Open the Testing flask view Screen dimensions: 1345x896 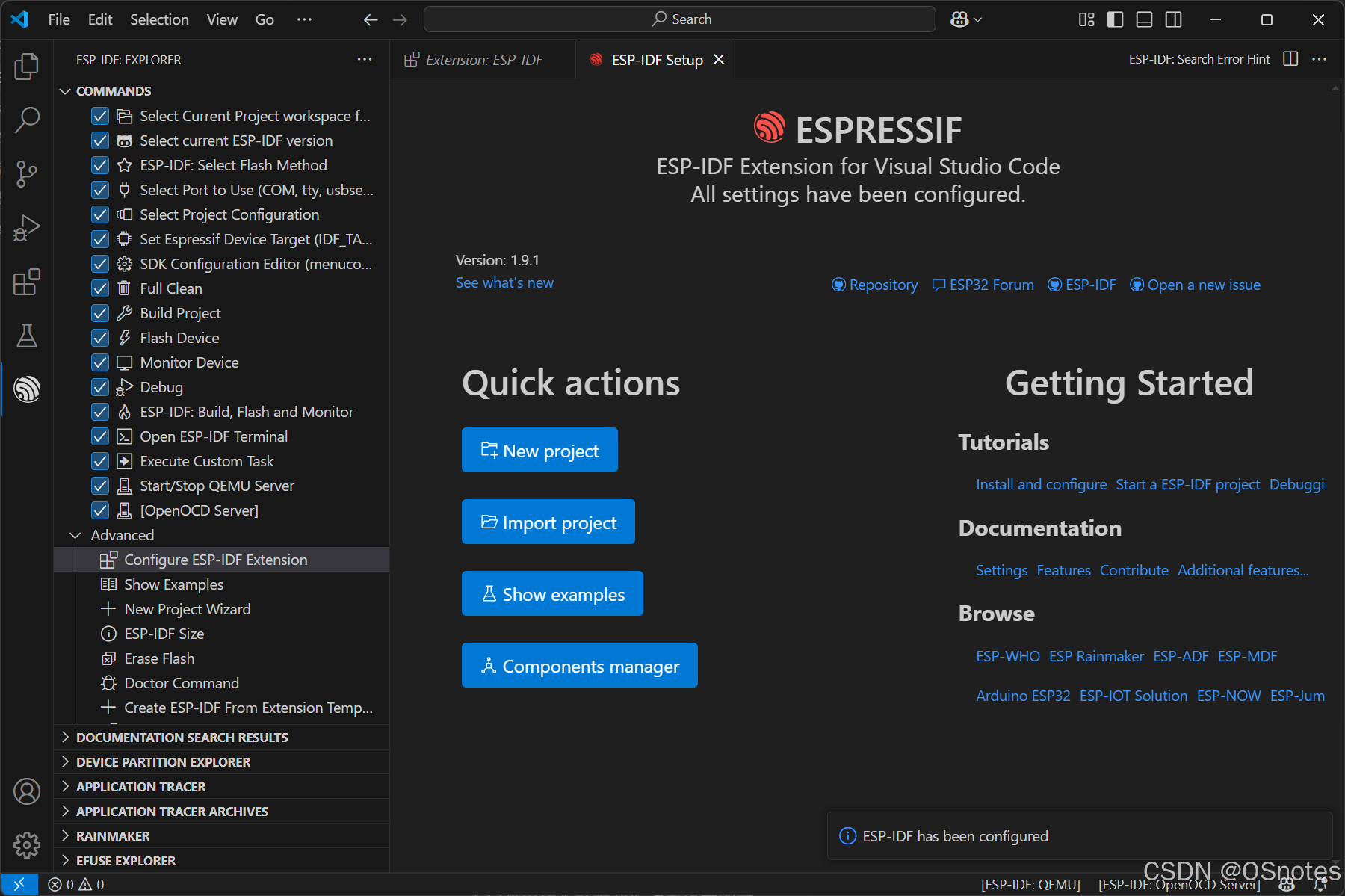tap(27, 336)
